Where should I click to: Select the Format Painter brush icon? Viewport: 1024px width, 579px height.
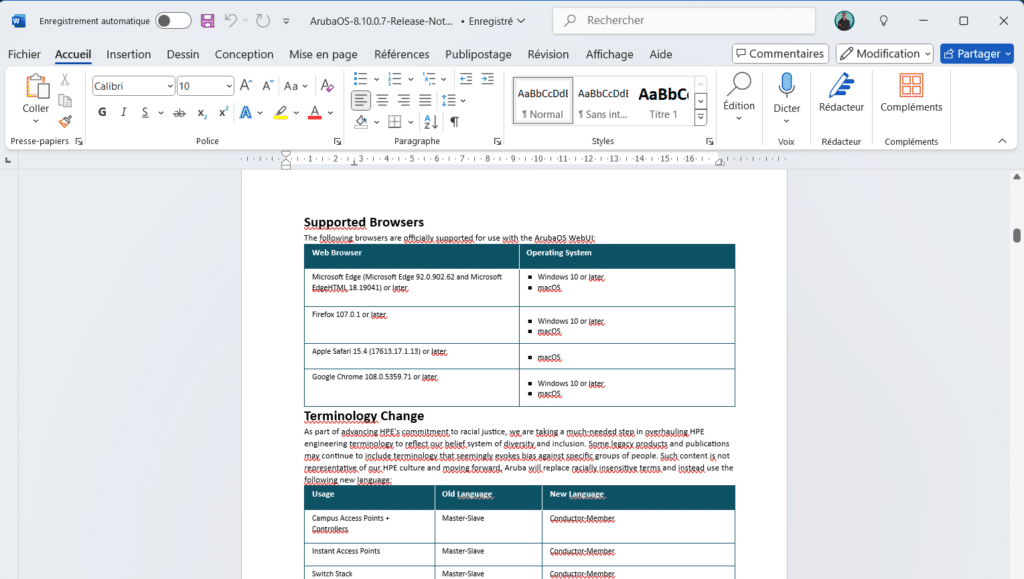coord(65,121)
